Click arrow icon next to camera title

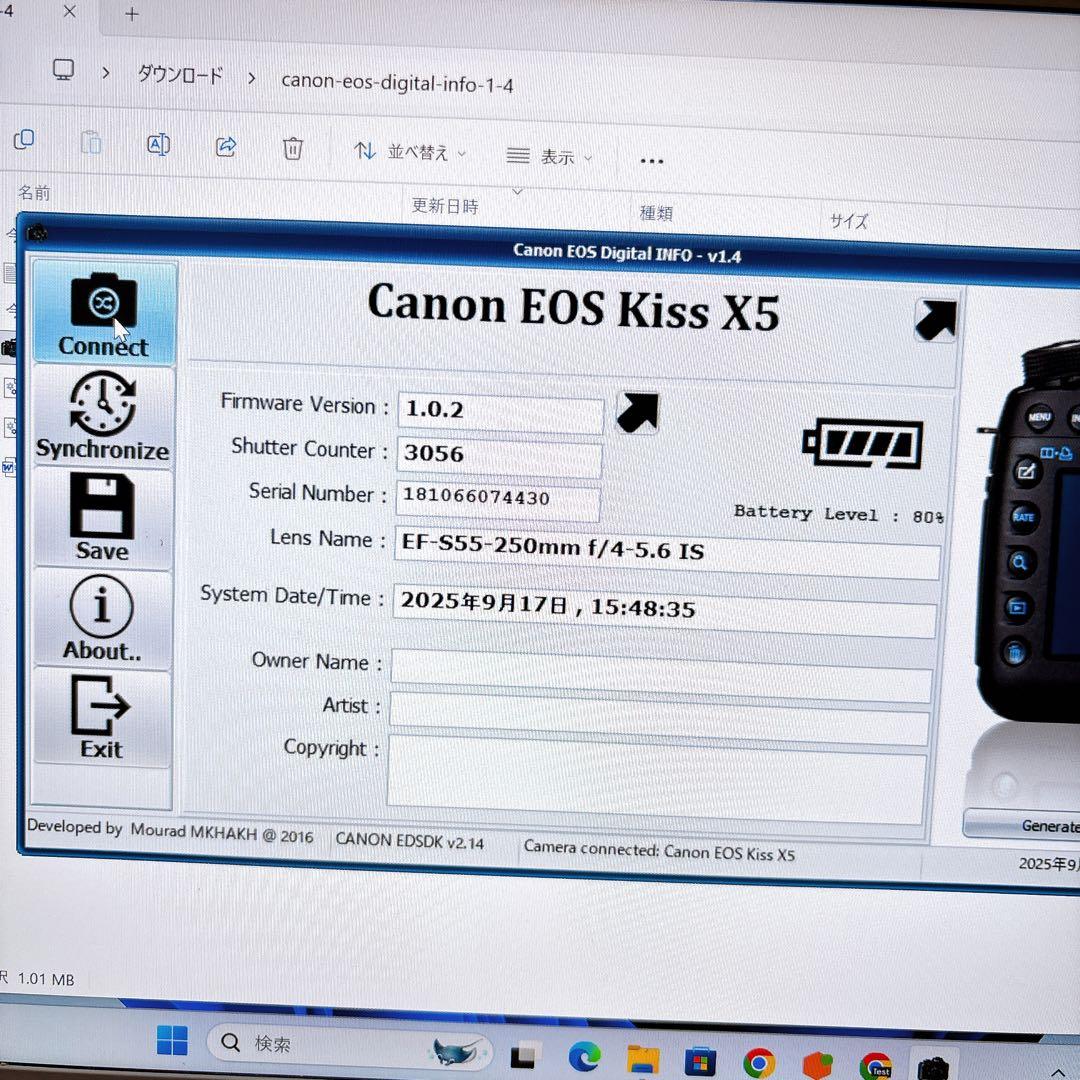935,320
